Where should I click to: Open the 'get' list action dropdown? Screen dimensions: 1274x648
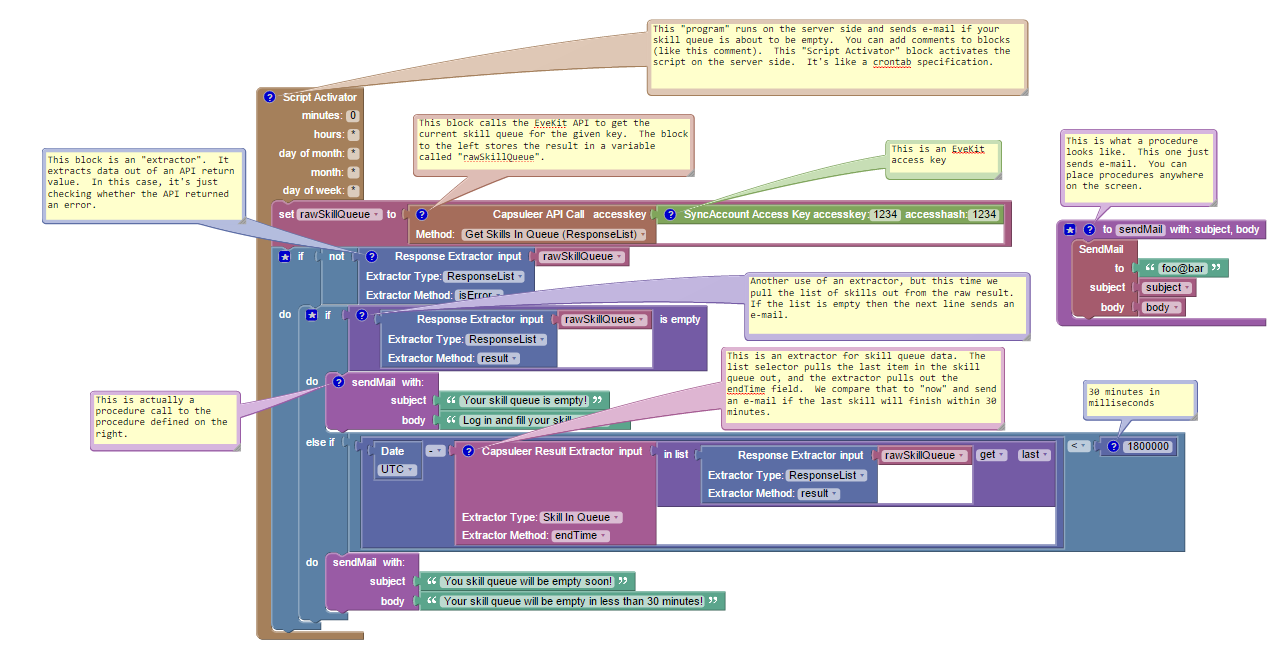click(x=991, y=454)
